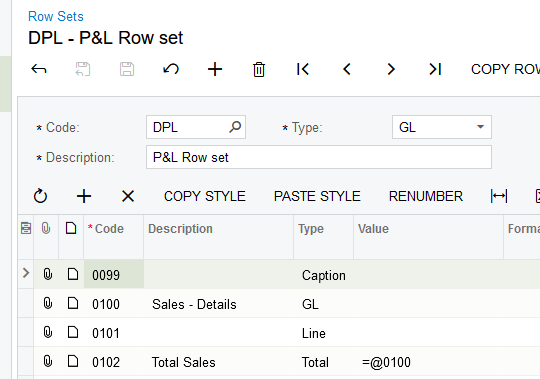Click the Save and Close icon

pyautogui.click(x=83, y=69)
